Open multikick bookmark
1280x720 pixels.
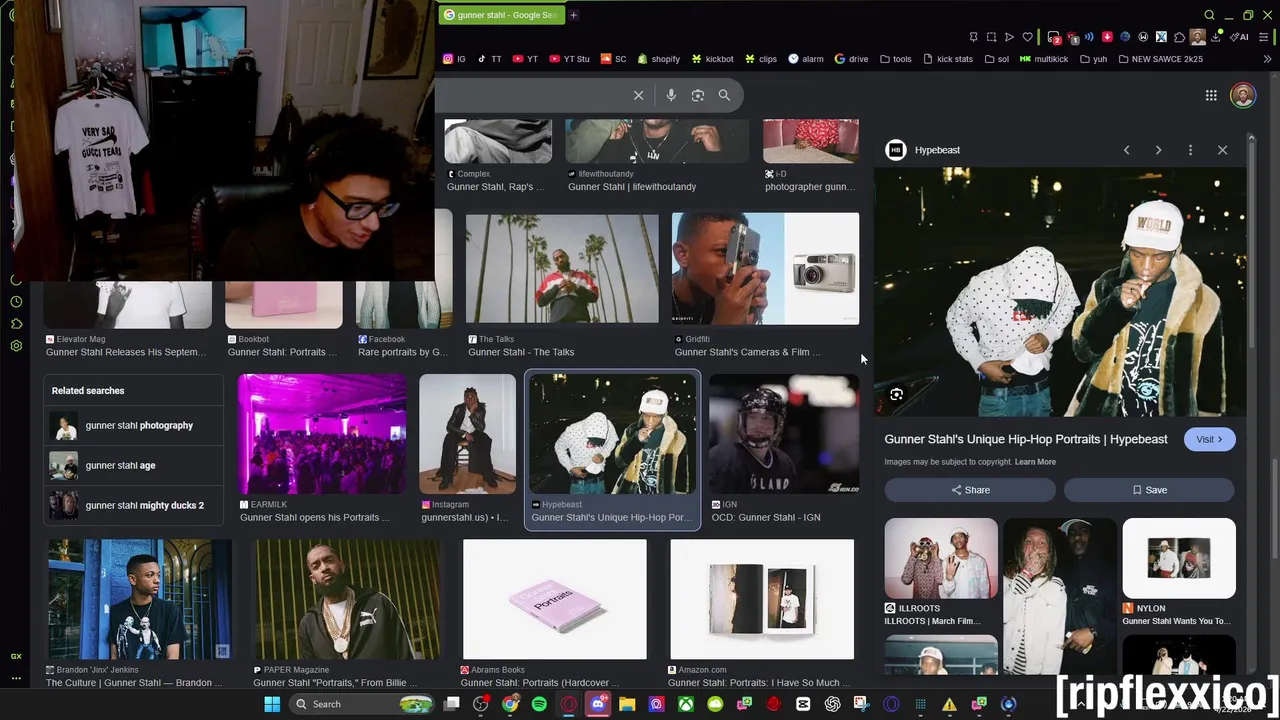click(x=1044, y=59)
